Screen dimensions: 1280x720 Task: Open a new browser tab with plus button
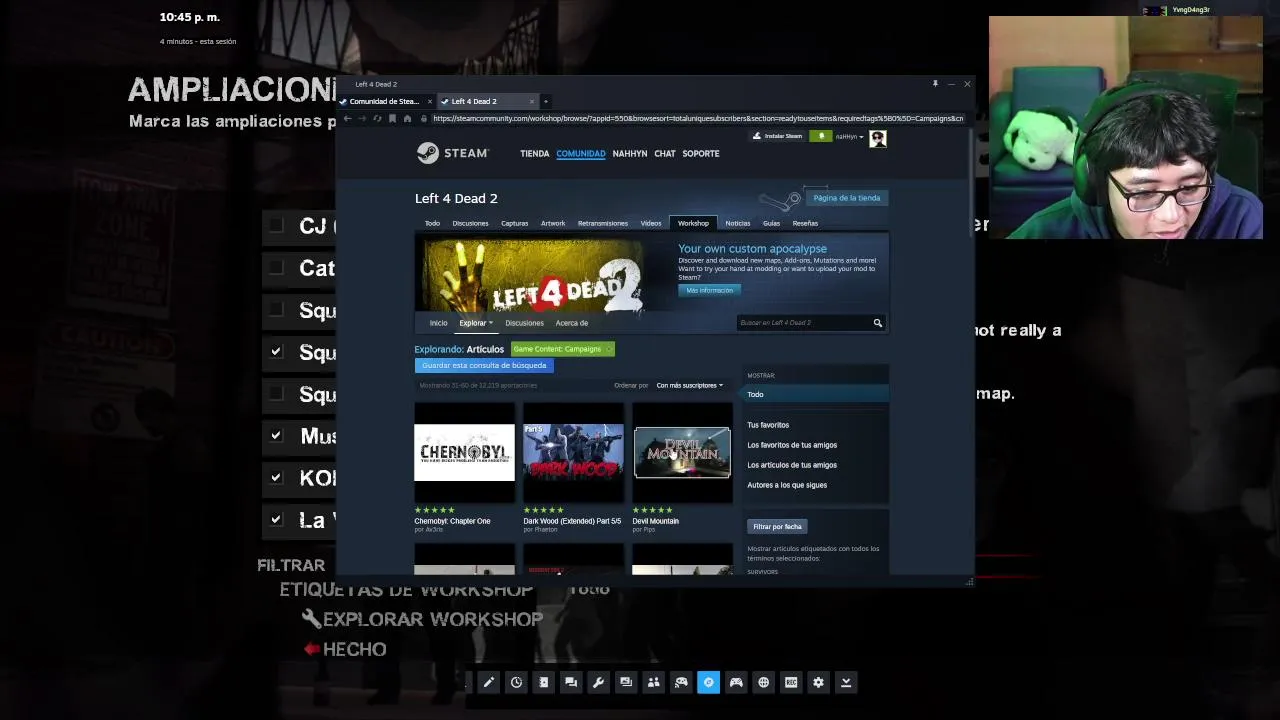[x=545, y=101]
